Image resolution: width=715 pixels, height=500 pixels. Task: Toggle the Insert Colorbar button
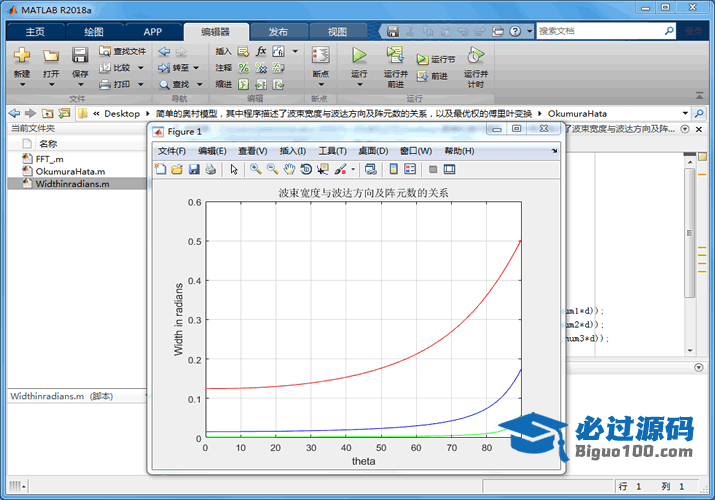pyautogui.click(x=393, y=169)
